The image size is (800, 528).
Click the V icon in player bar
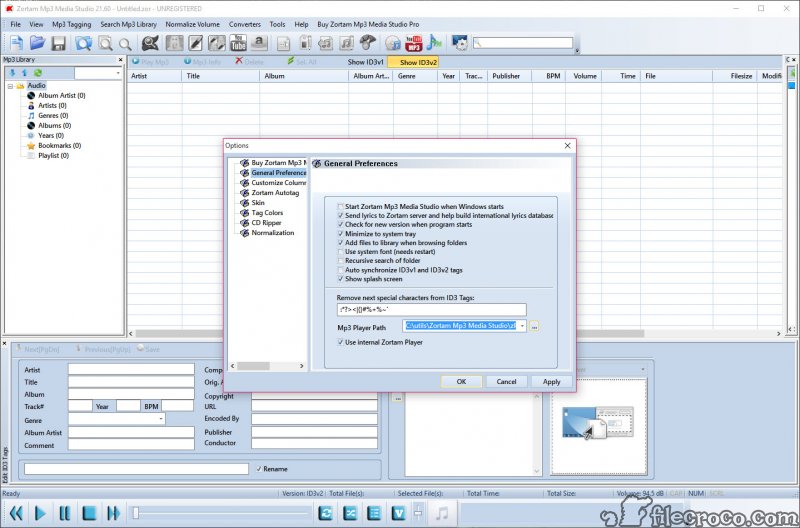pyautogui.click(x=398, y=513)
